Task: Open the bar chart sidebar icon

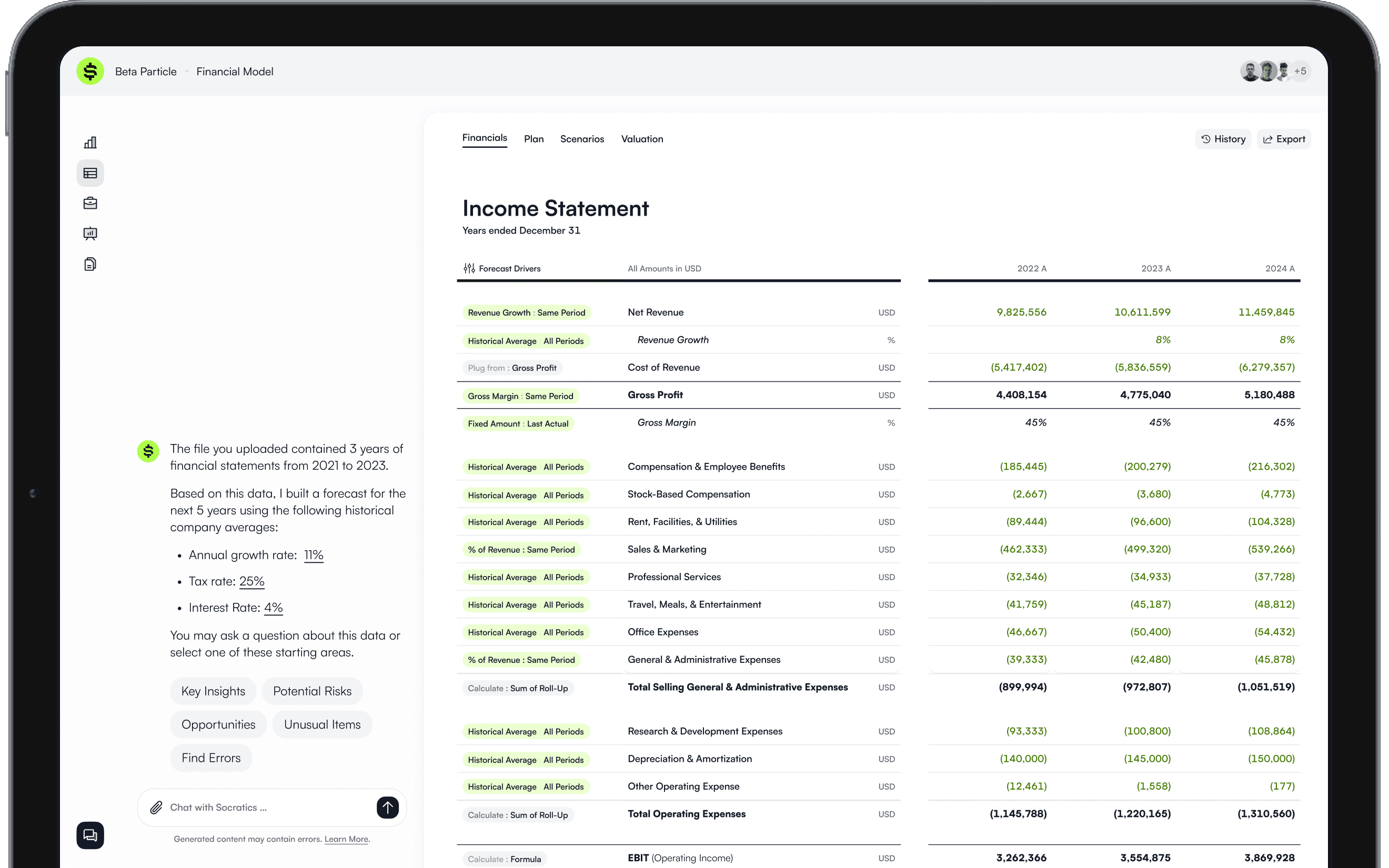Action: [x=90, y=143]
